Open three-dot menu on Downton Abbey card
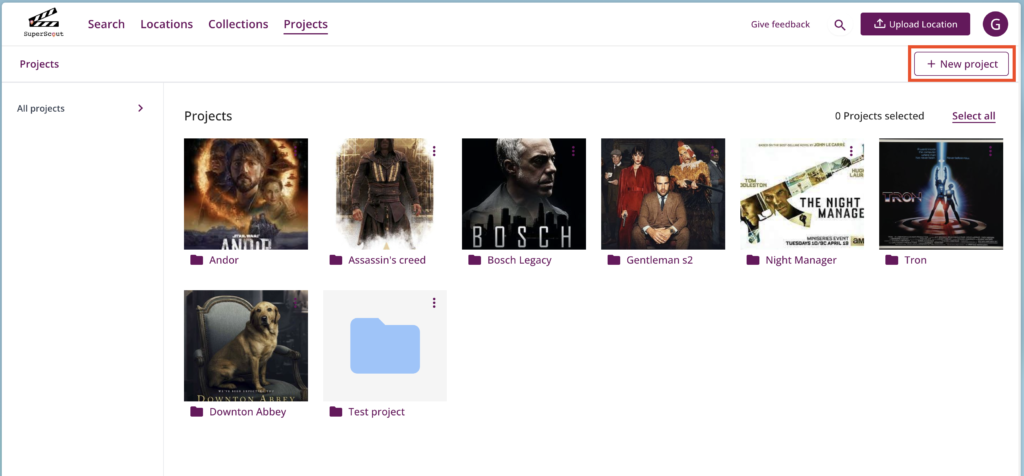 coord(295,303)
